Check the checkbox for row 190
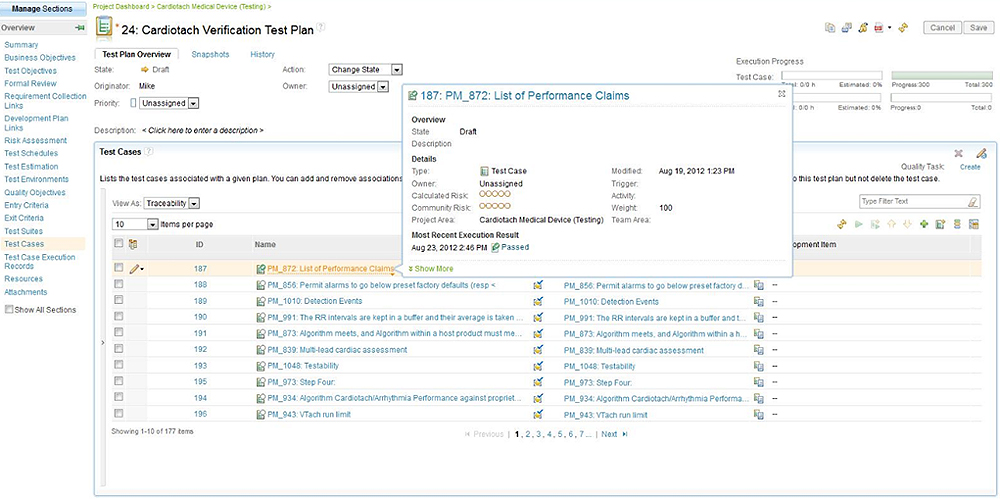The height and width of the screenshot is (499, 1000). 119,316
